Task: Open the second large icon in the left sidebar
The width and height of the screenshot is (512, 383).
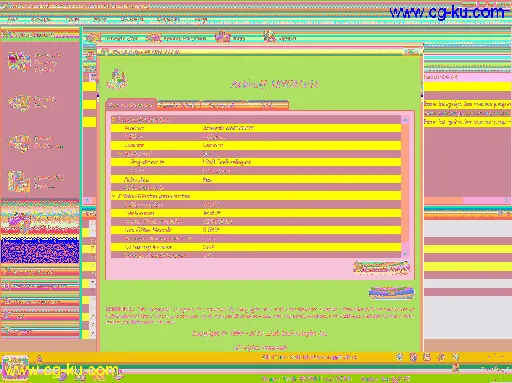Action: 19,102
